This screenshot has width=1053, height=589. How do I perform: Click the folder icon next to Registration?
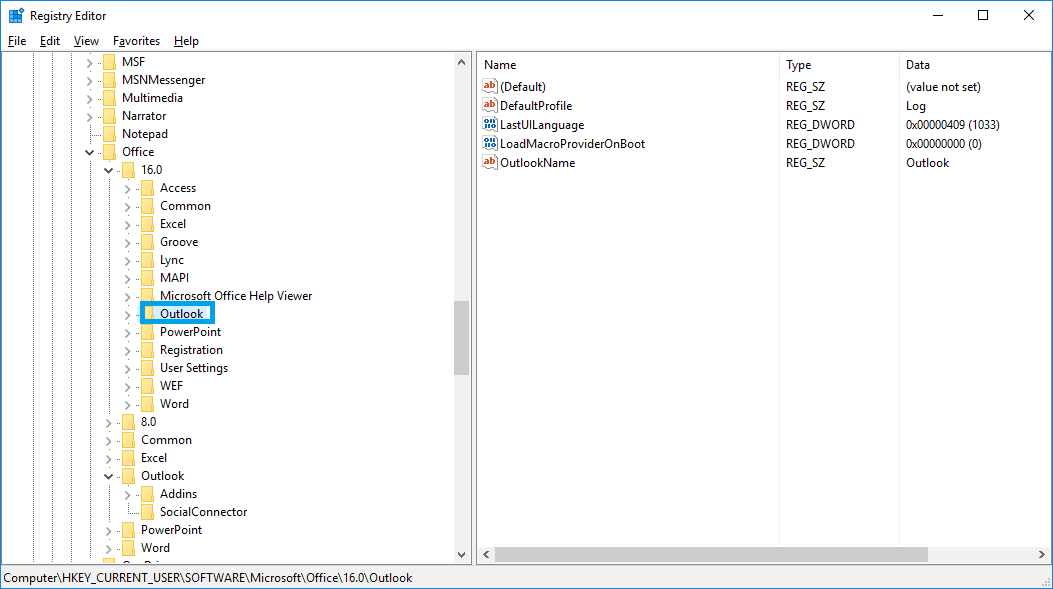[x=147, y=350]
